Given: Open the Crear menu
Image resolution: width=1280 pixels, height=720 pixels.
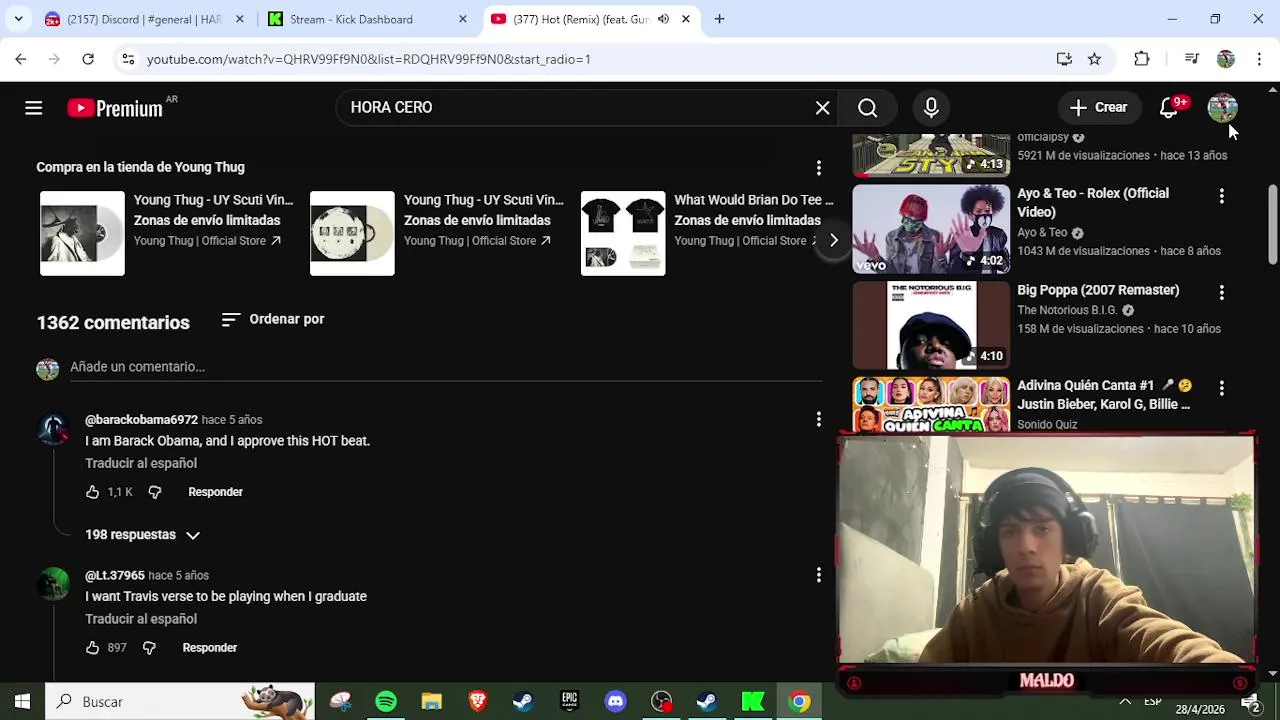Looking at the screenshot, I should (1099, 108).
